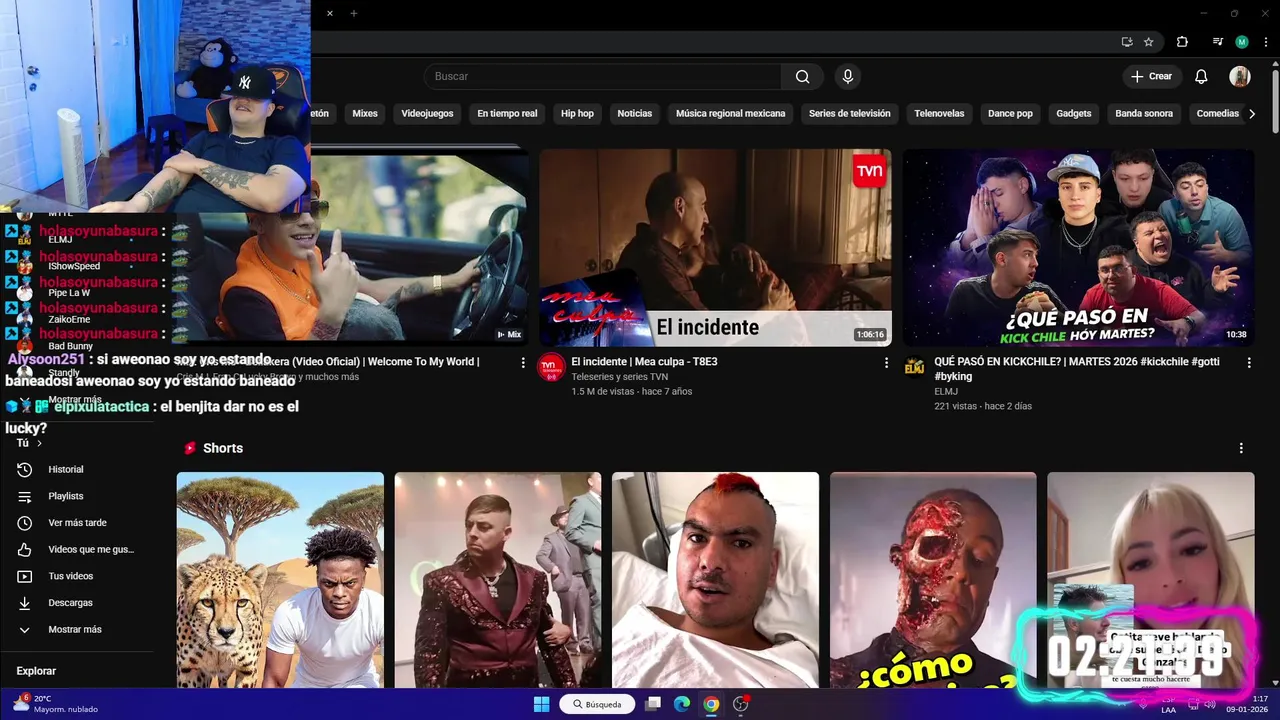Switch to Chrome on taskbar

click(x=711, y=704)
